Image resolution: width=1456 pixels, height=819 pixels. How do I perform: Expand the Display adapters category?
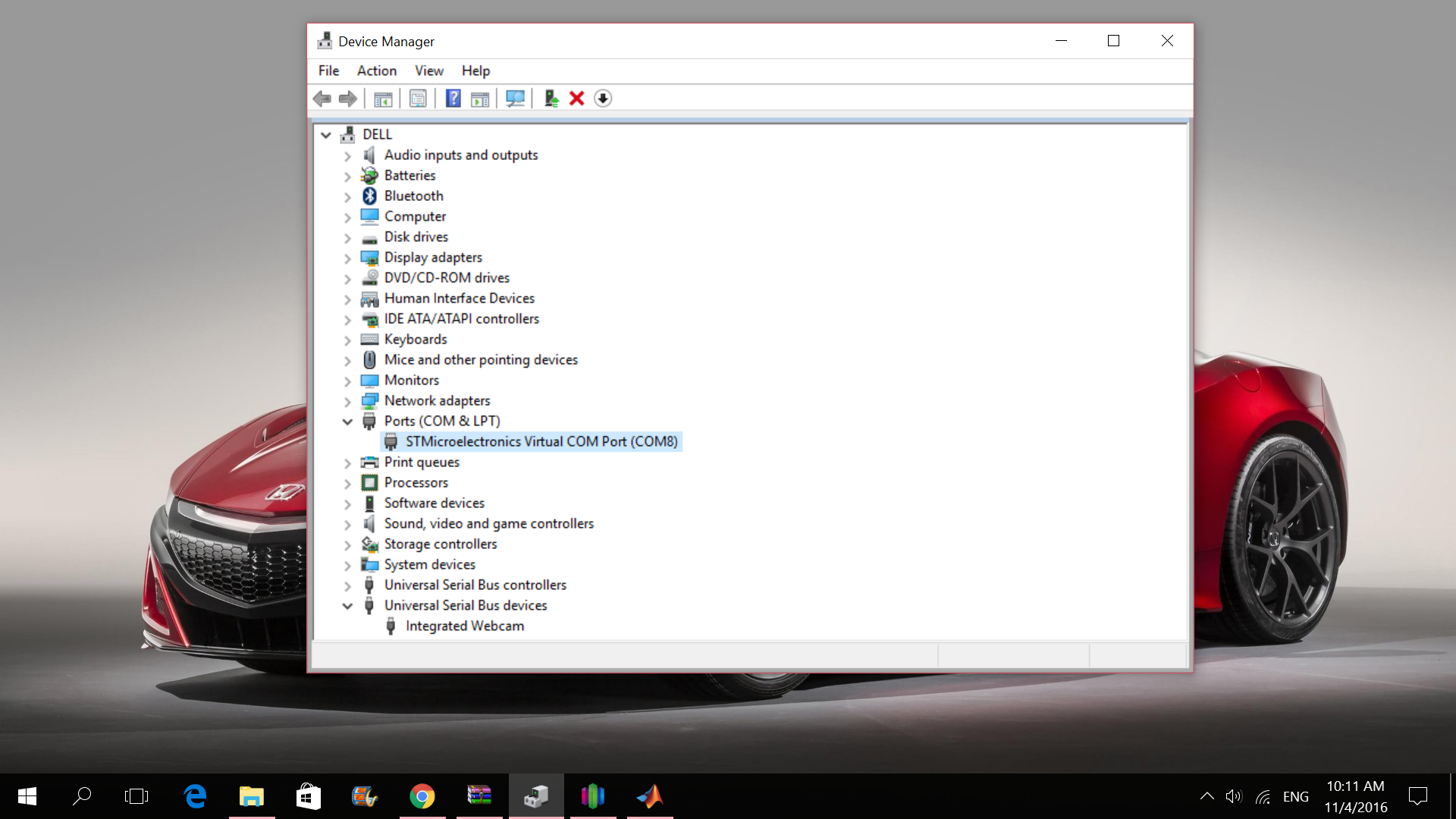click(348, 257)
